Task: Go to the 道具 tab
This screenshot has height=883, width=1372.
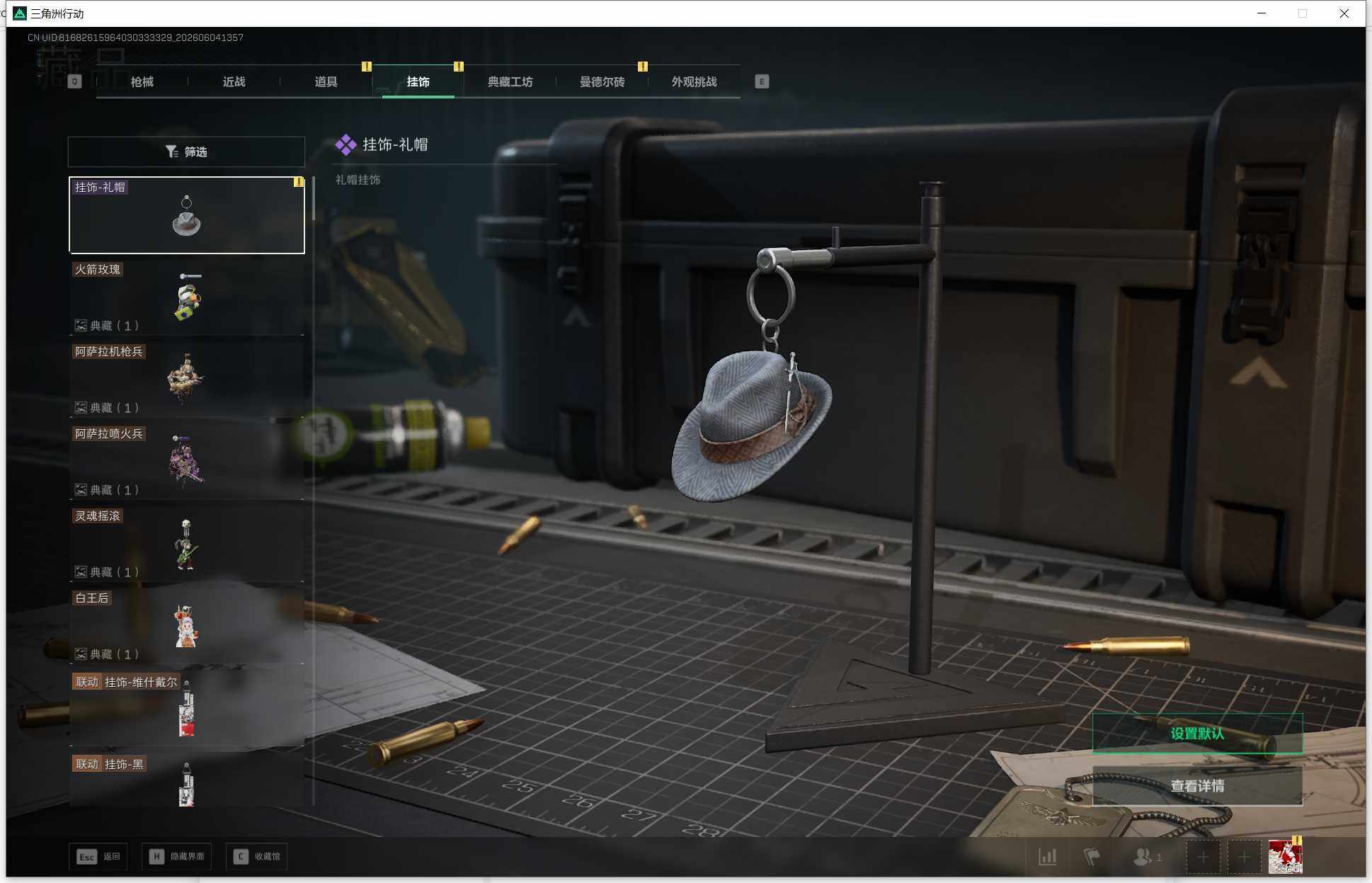Action: (x=326, y=81)
